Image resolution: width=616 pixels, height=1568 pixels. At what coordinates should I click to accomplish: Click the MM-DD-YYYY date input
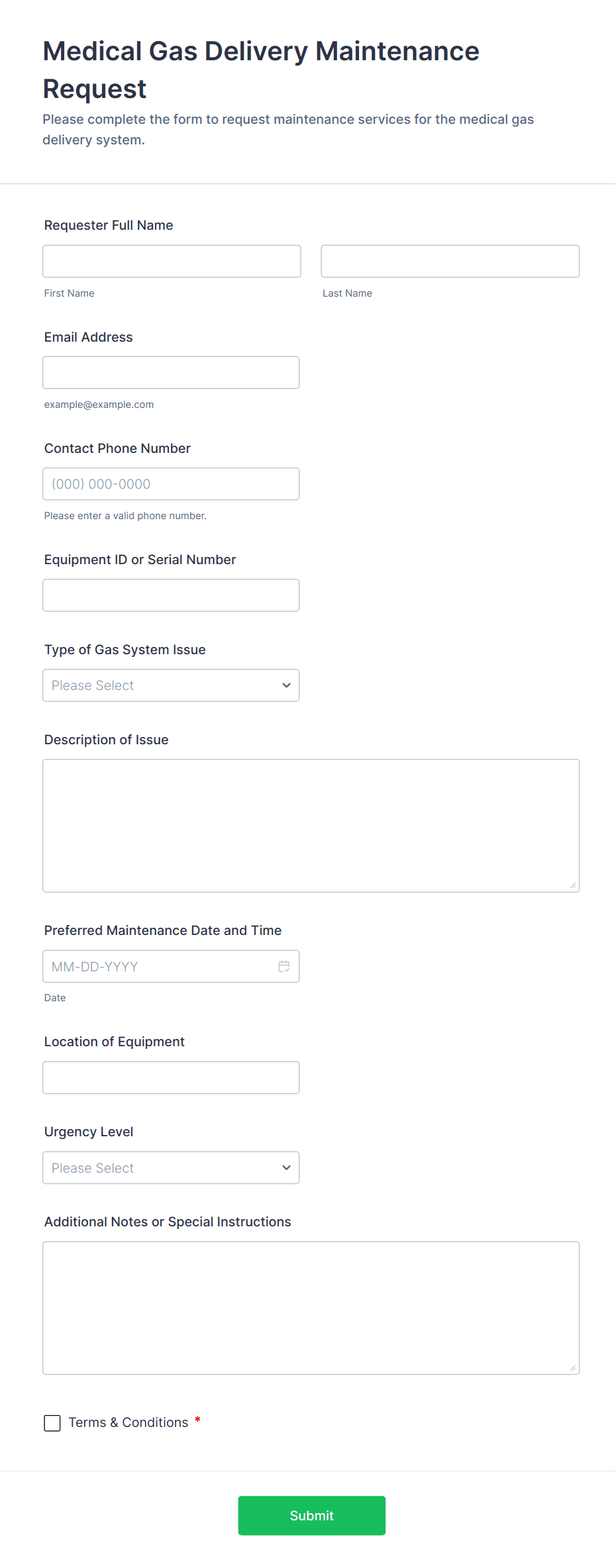[159, 966]
